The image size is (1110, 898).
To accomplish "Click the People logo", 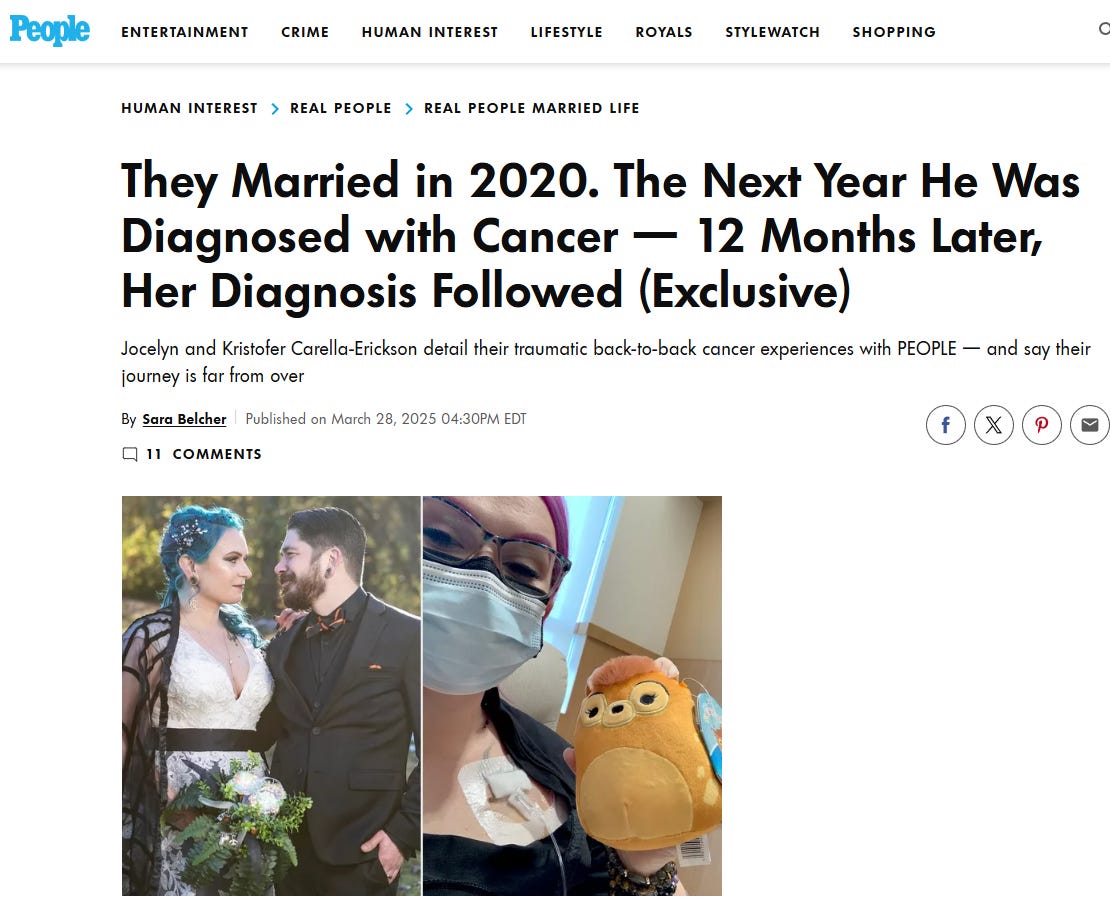I will [x=50, y=30].
